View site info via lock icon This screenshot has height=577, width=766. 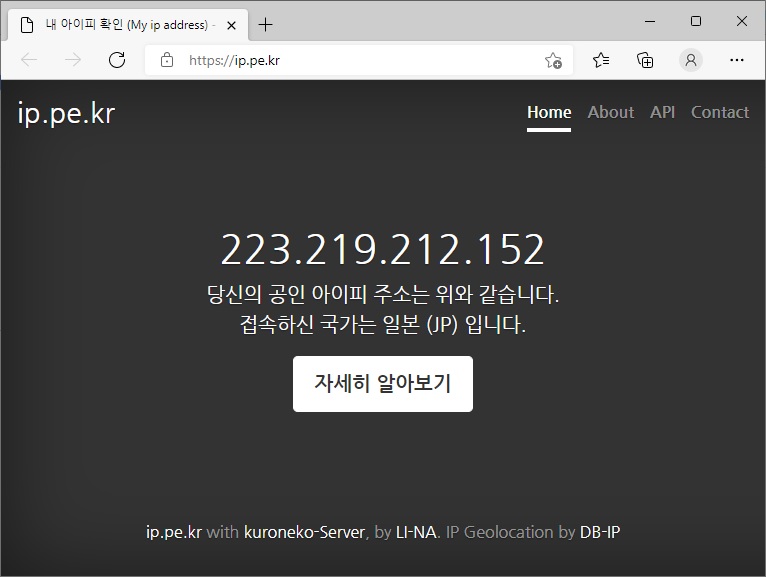point(167,60)
